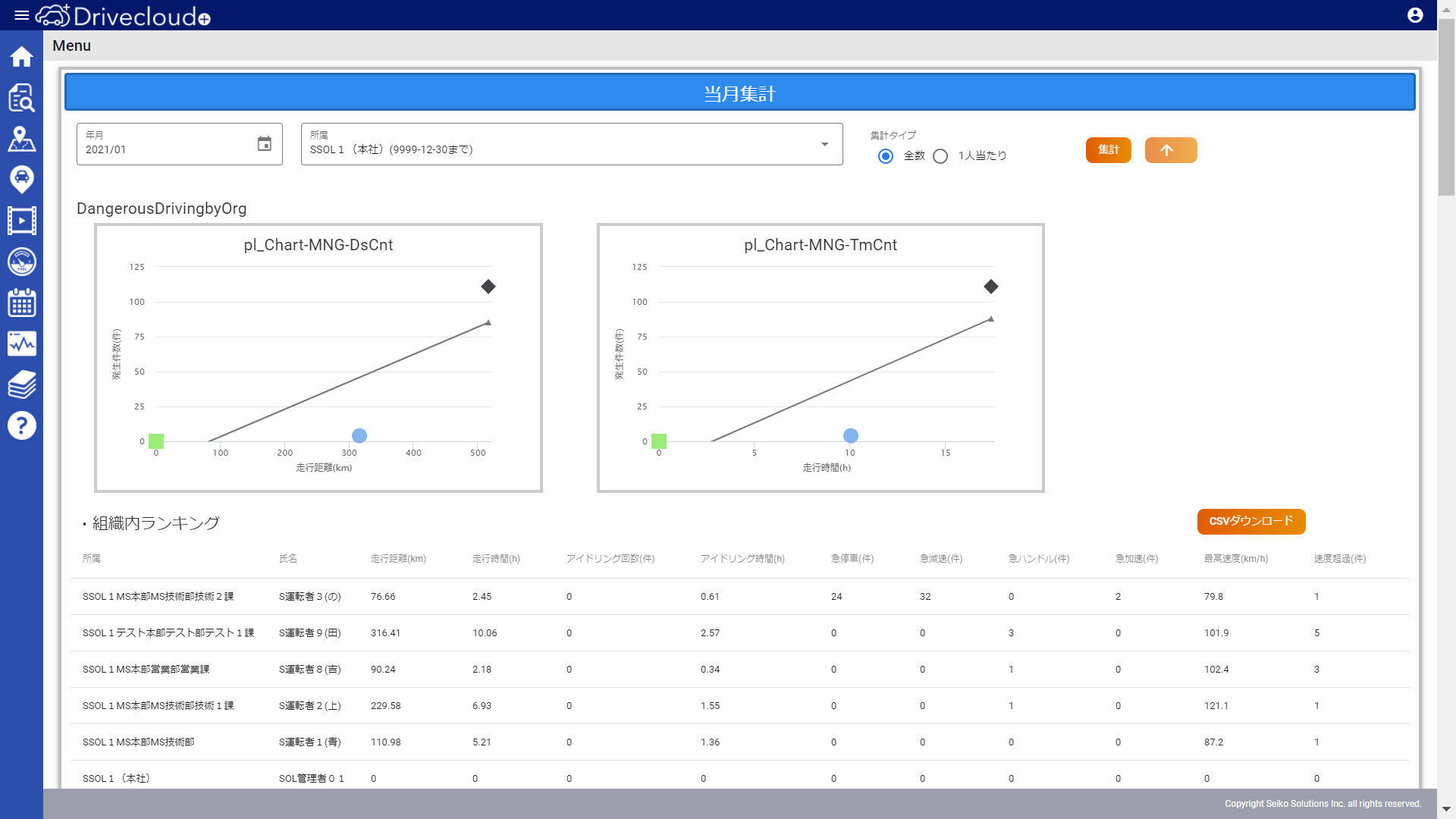
Task: Open the document search sidebar icon
Action: [21, 98]
